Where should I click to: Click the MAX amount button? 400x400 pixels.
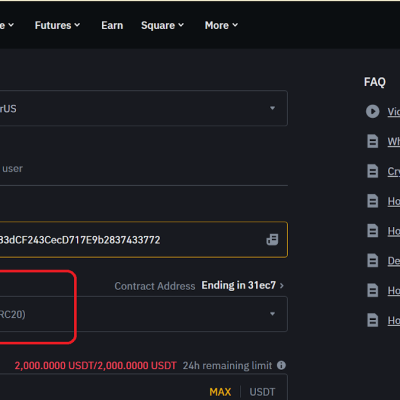[220, 392]
